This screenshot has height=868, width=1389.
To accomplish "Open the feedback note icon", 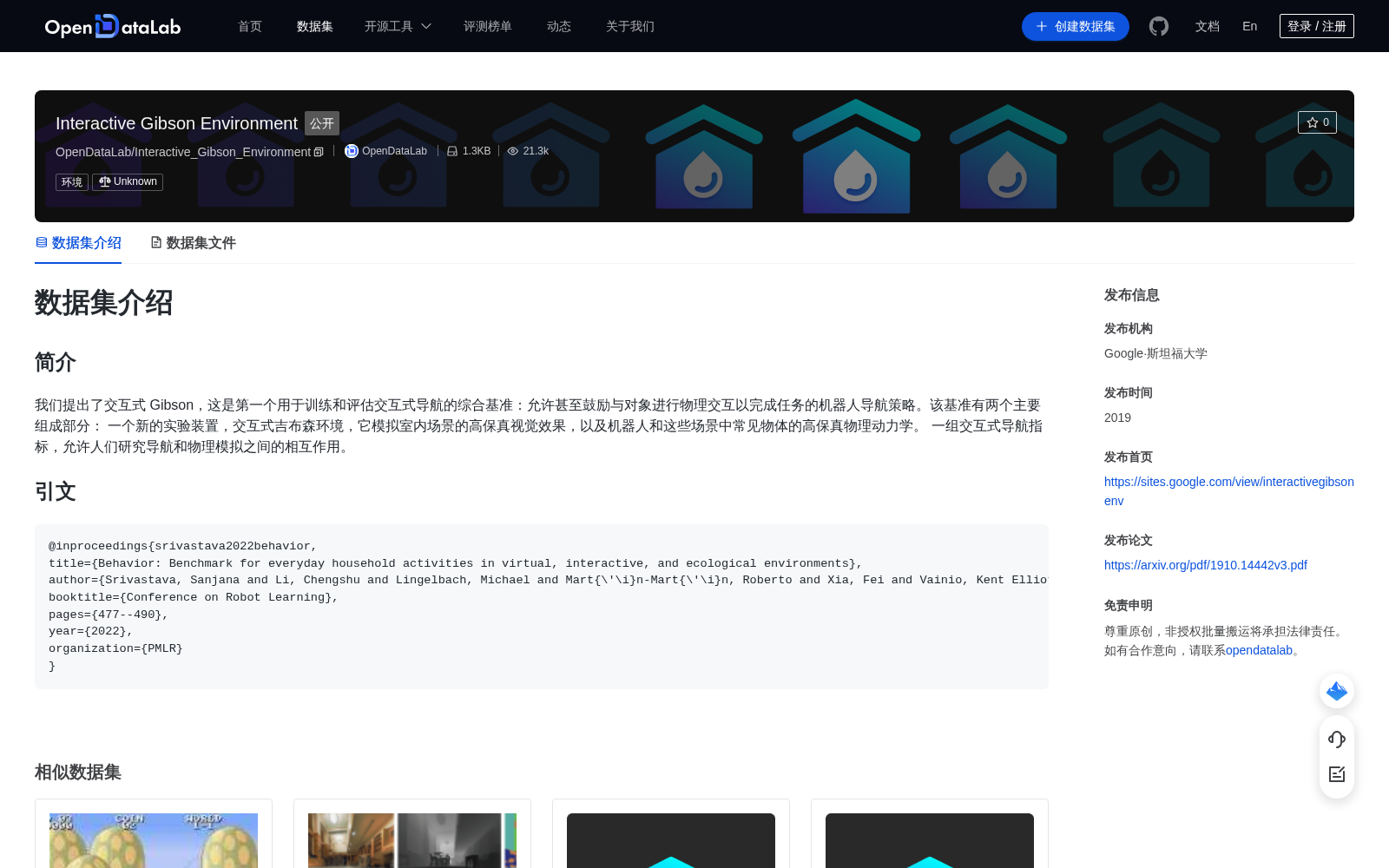I will pyautogui.click(x=1337, y=774).
